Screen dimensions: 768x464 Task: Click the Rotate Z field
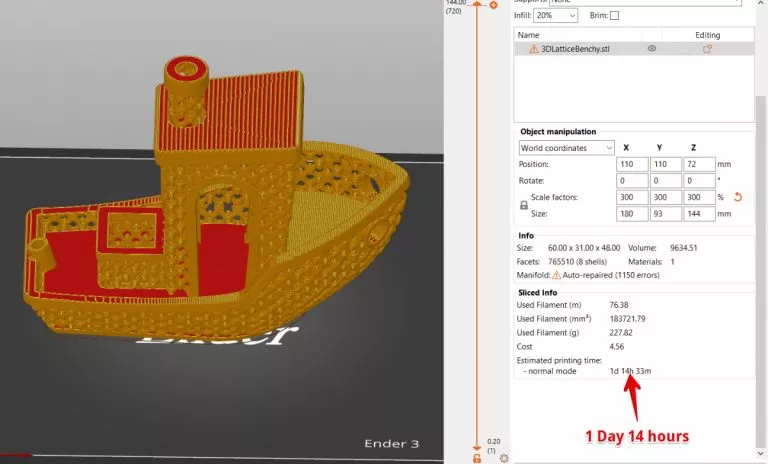pyautogui.click(x=699, y=181)
